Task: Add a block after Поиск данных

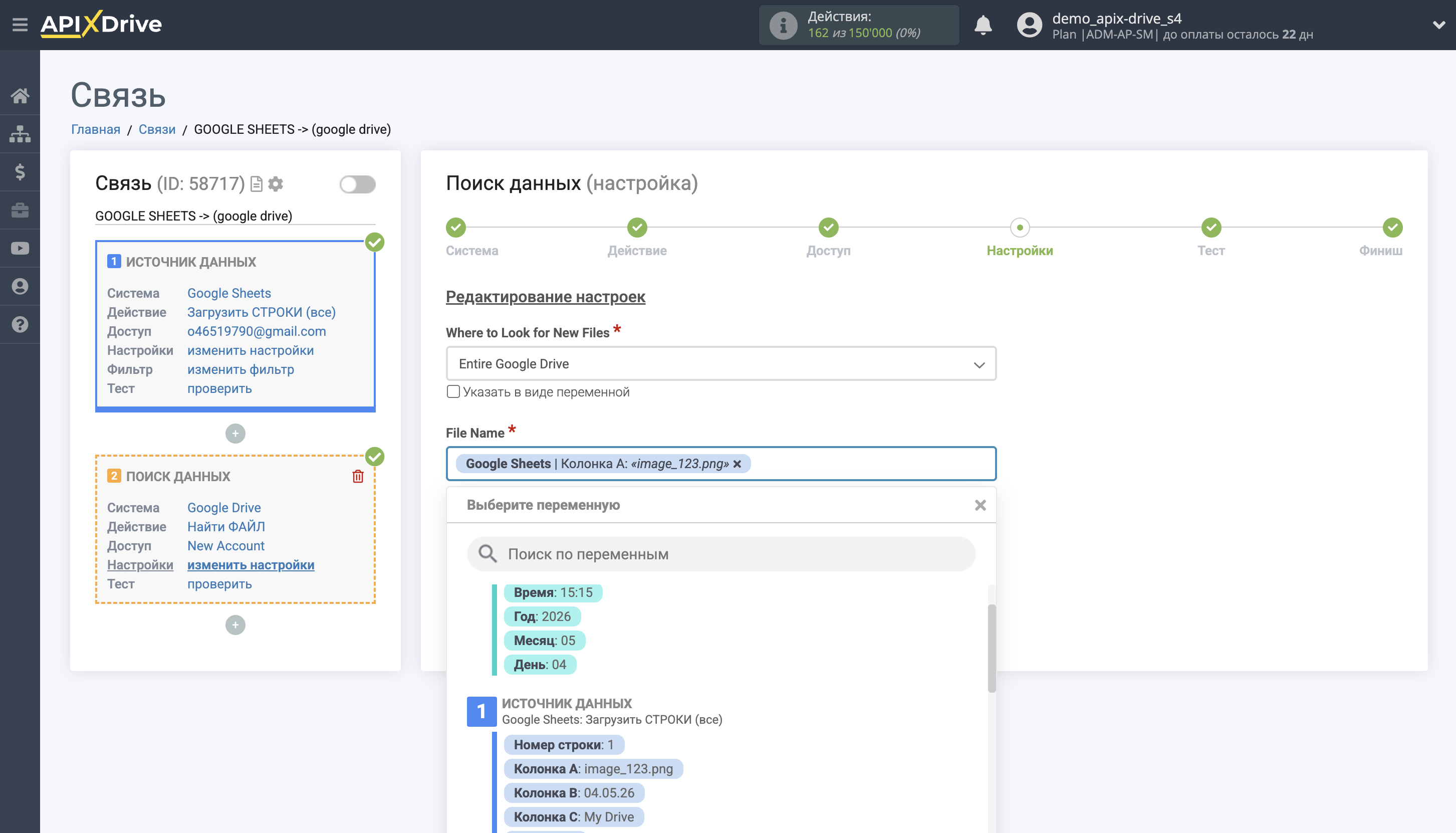Action: (235, 624)
